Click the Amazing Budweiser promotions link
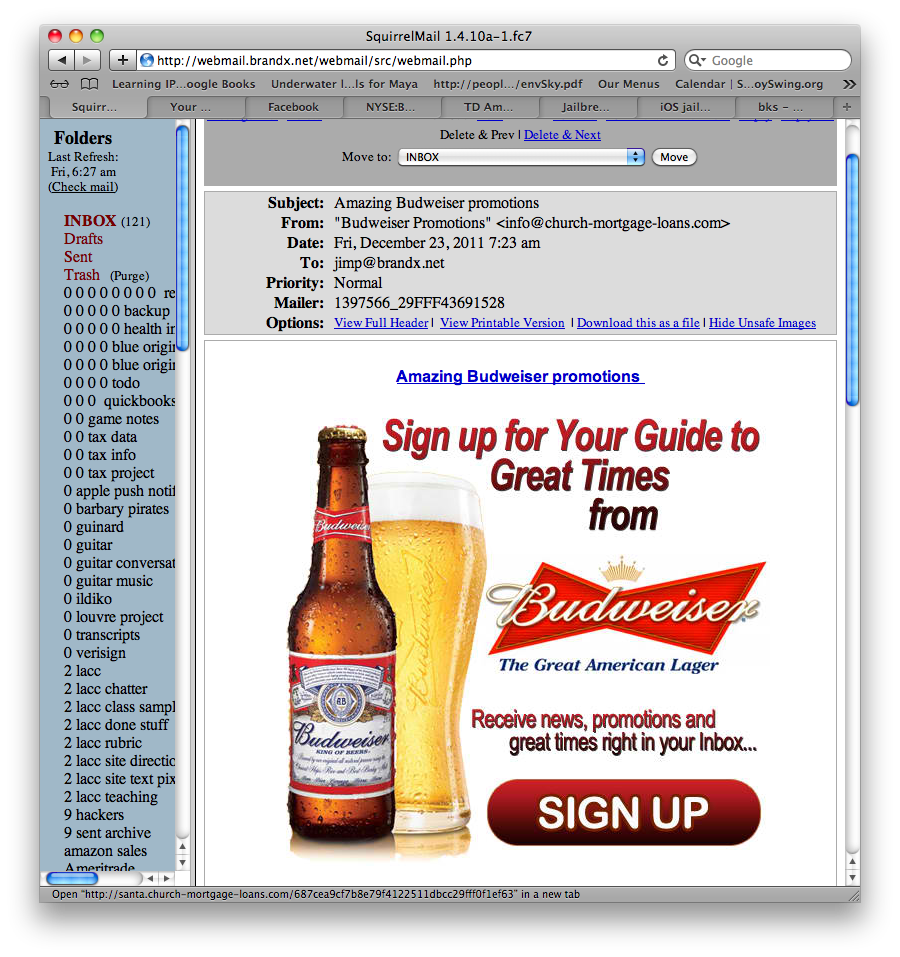This screenshot has height=957, width=900. [x=520, y=377]
